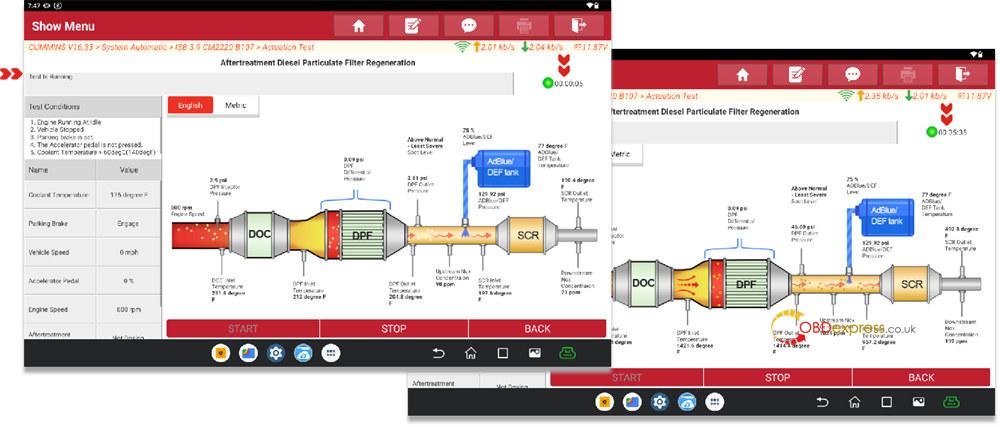
Task: Click the STOP button in the left window
Action: tap(393, 328)
